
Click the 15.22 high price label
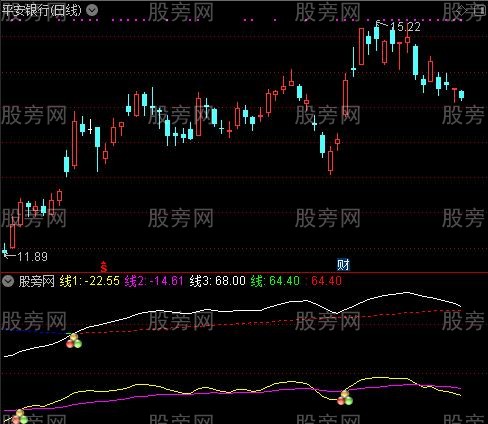coord(405,27)
